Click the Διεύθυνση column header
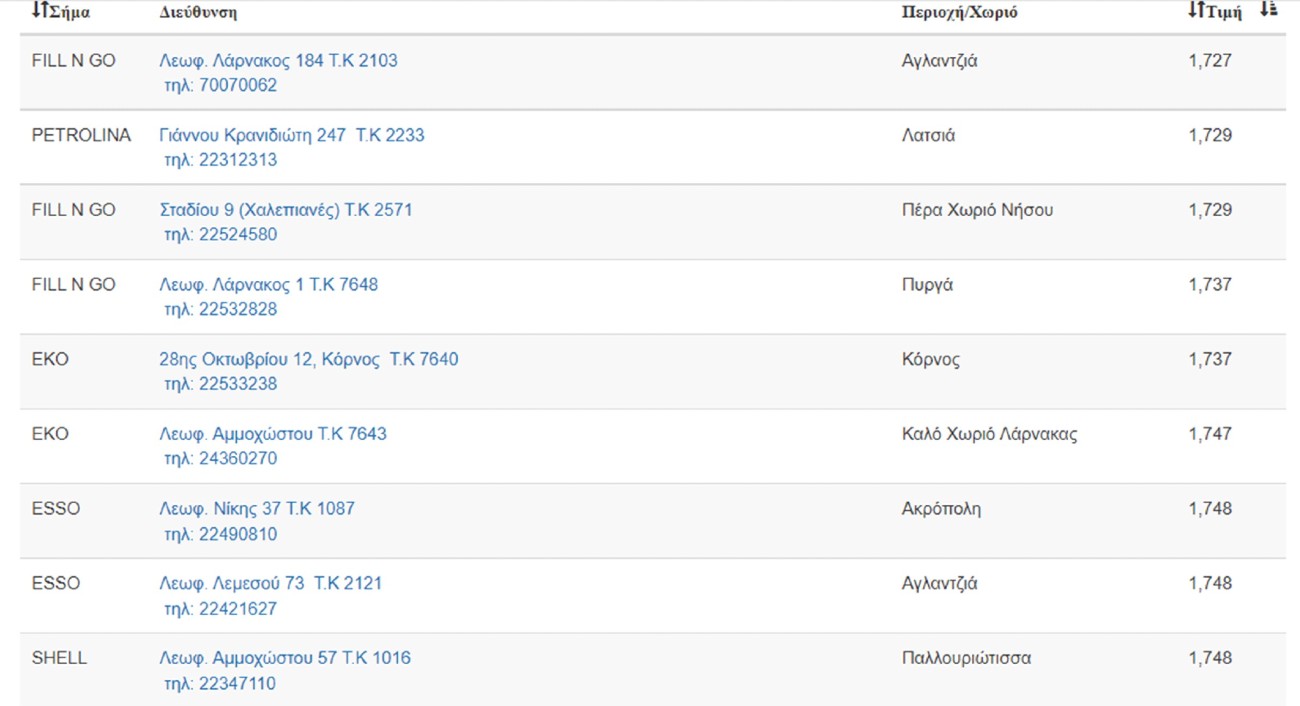 (198, 13)
